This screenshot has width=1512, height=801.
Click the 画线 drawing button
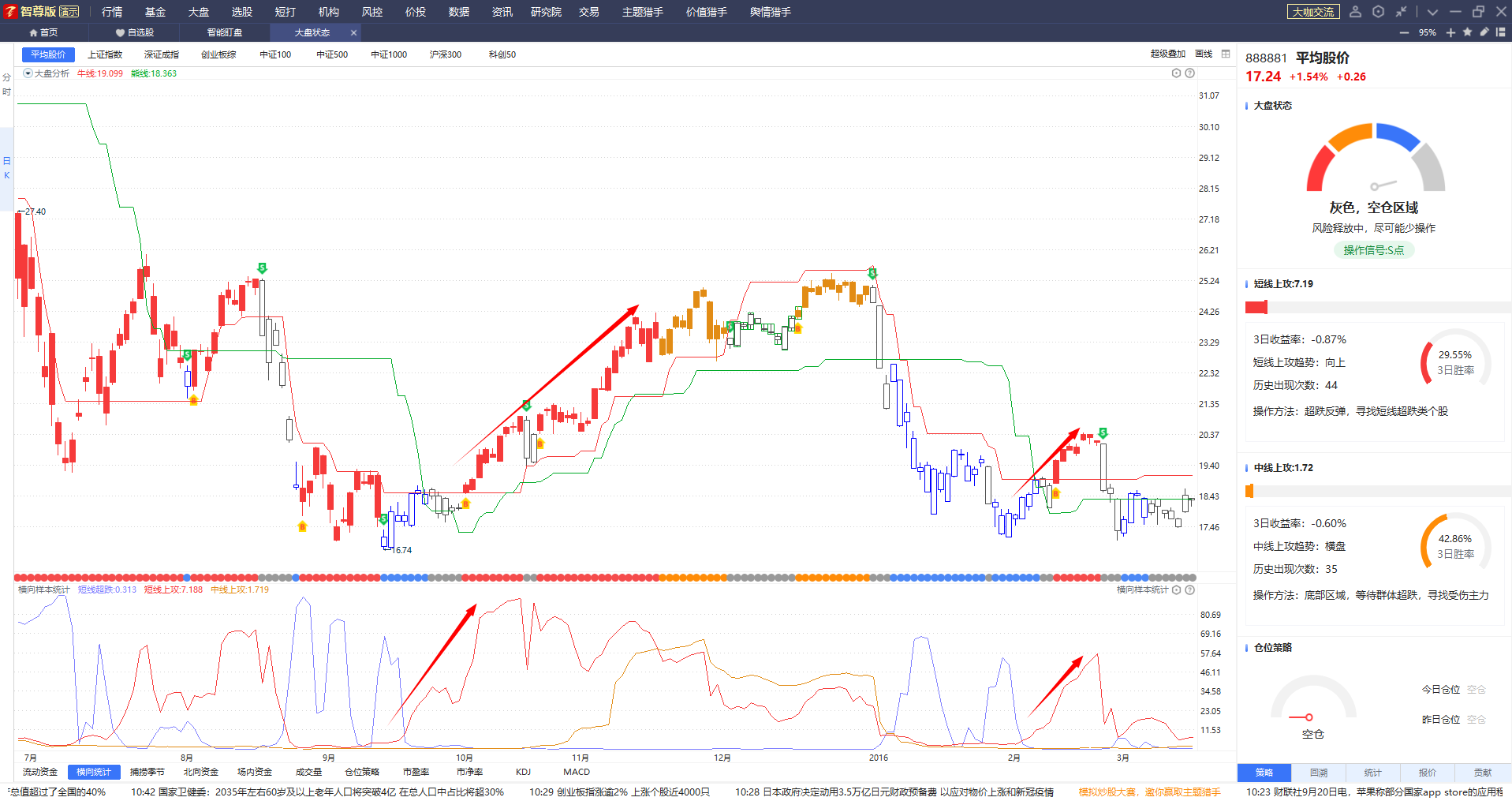(1204, 54)
